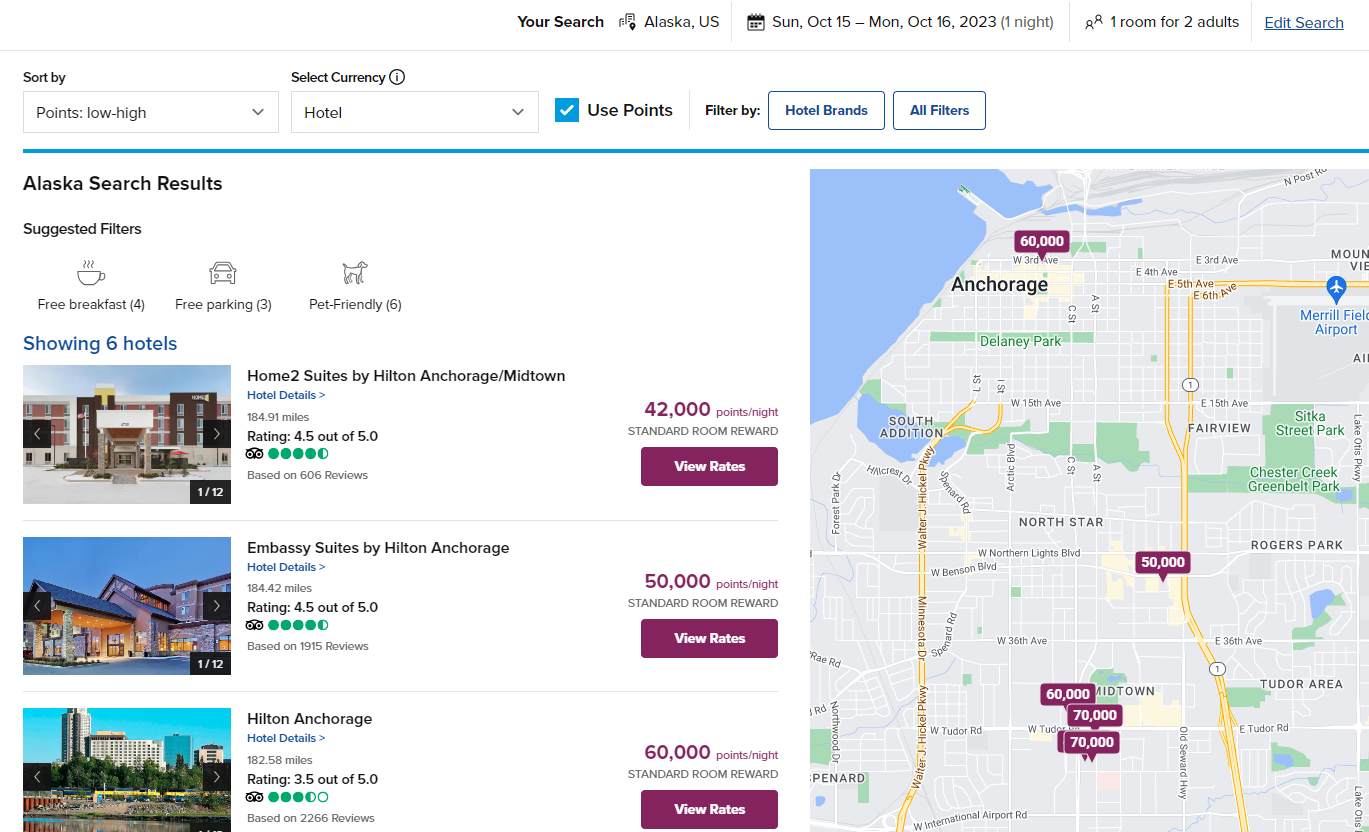
Task: Select the 50,000 points marker on the map
Action: point(1162,563)
